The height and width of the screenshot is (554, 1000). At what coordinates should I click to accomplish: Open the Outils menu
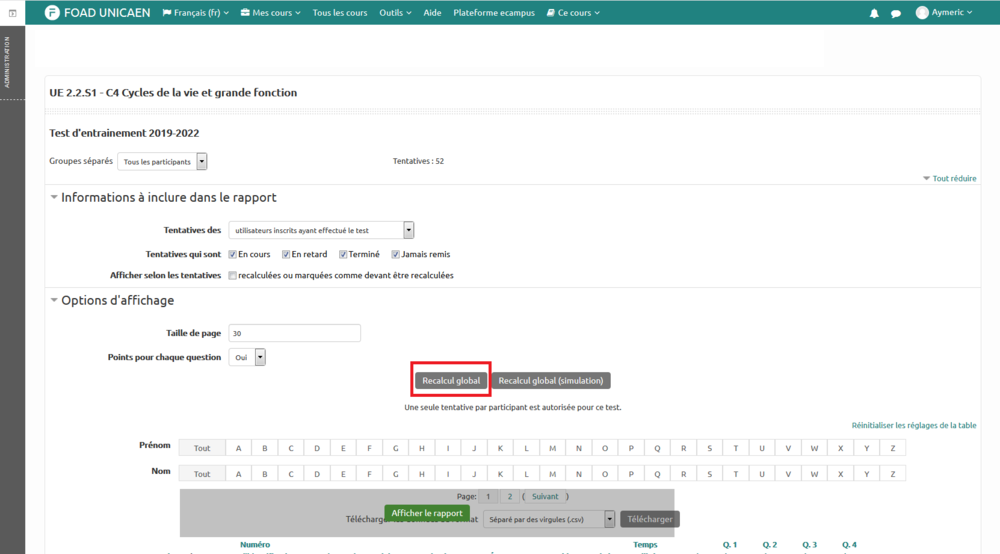[395, 13]
